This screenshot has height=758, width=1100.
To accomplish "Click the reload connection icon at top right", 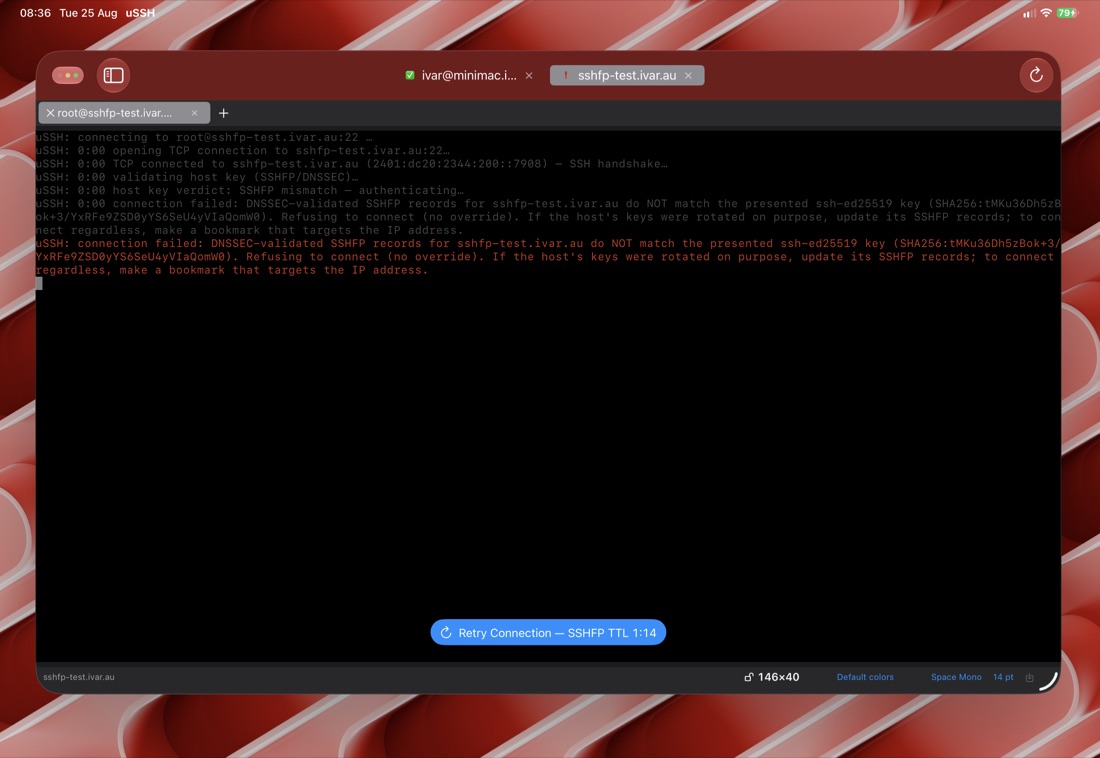I will coord(1035,75).
